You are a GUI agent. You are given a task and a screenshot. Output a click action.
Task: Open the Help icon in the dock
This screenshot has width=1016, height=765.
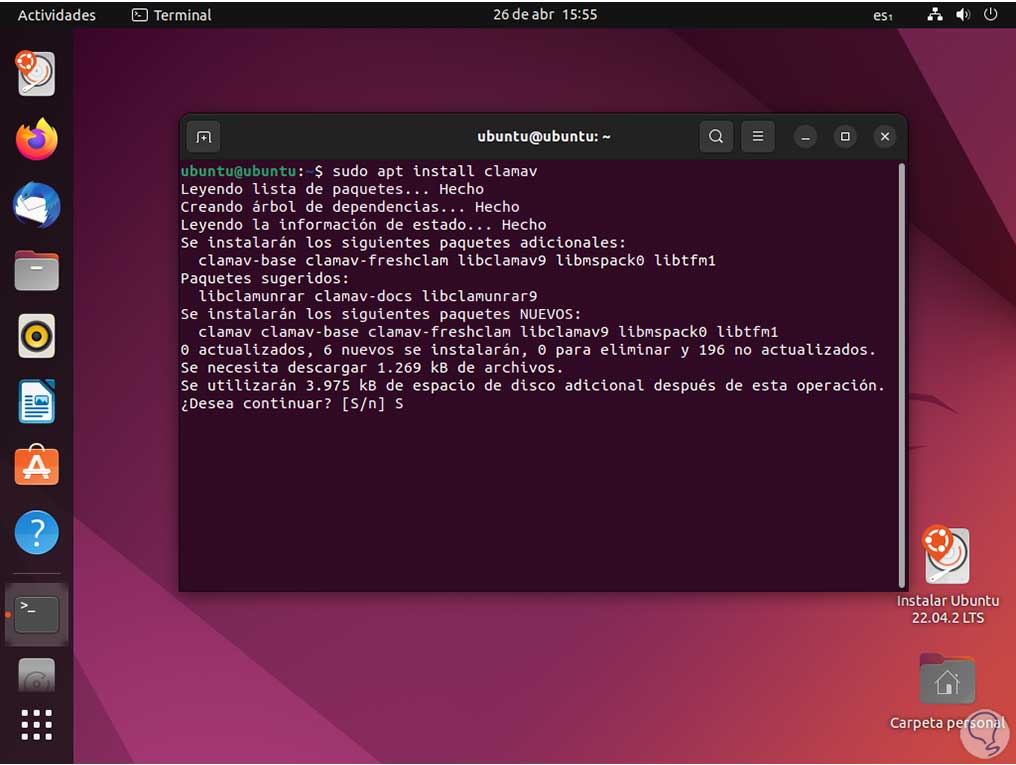36,532
